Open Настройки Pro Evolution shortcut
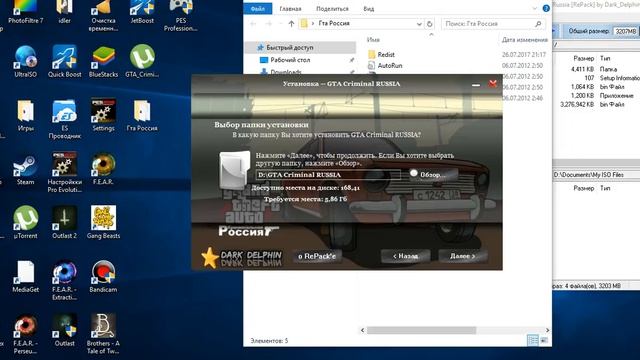 tap(64, 172)
